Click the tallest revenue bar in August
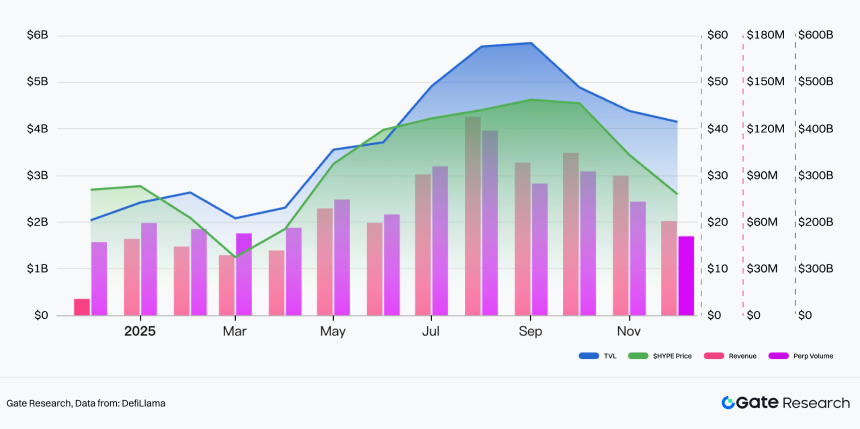Image resolution: width=860 pixels, height=429 pixels. [x=473, y=216]
